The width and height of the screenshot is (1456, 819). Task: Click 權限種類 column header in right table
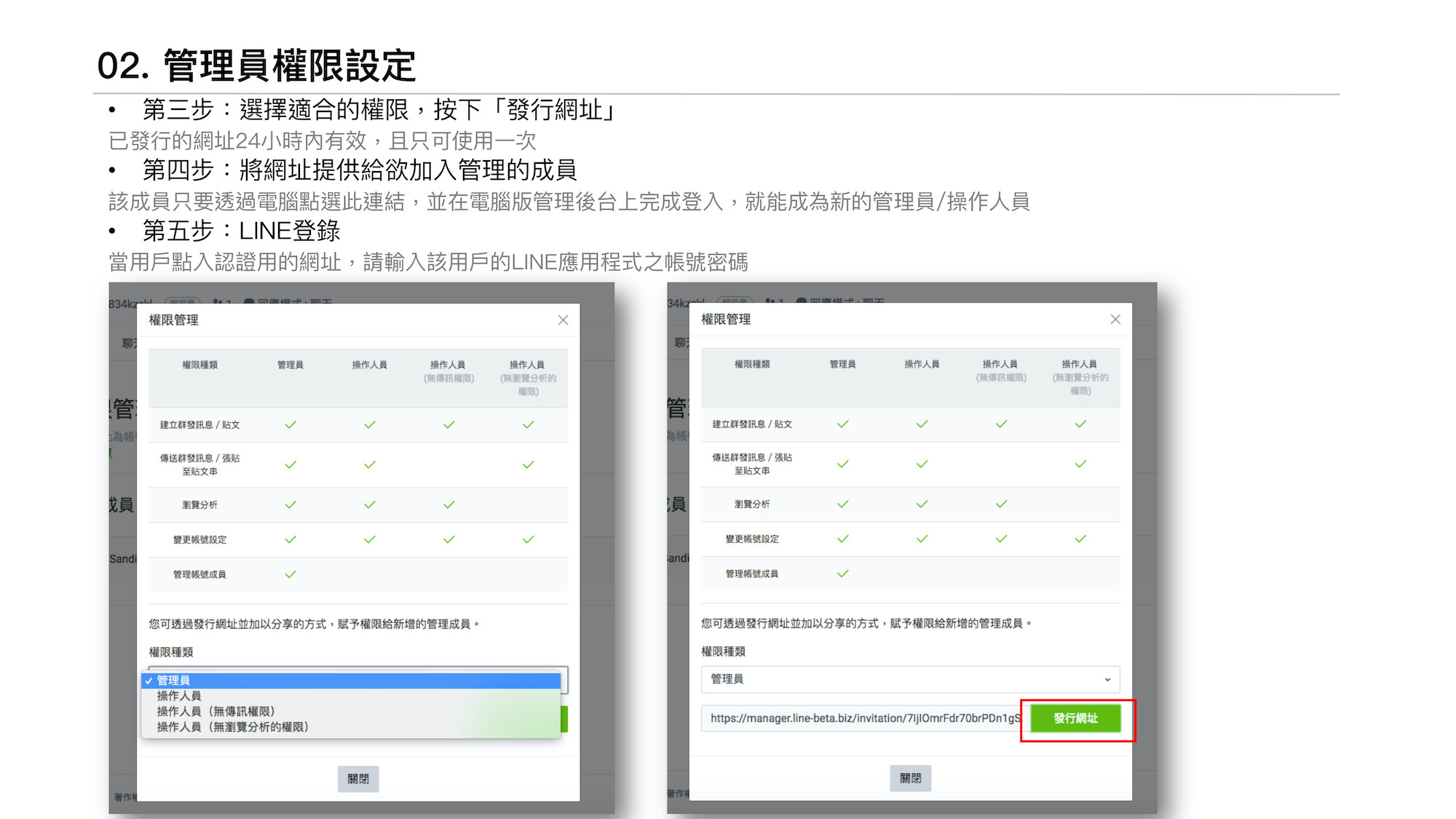coord(751,364)
